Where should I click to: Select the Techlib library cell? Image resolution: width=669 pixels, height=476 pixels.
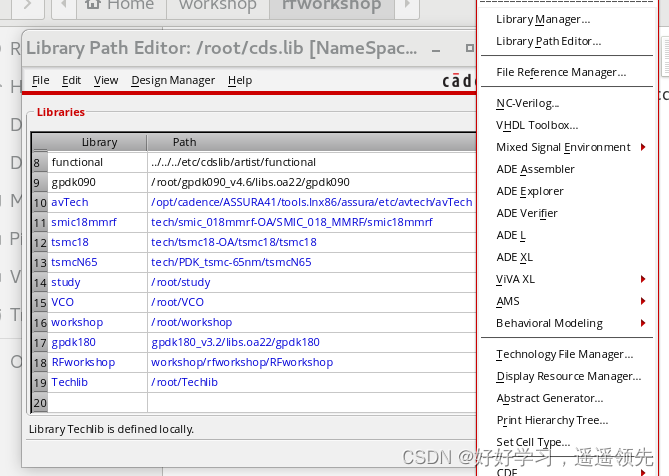[x=97, y=383]
